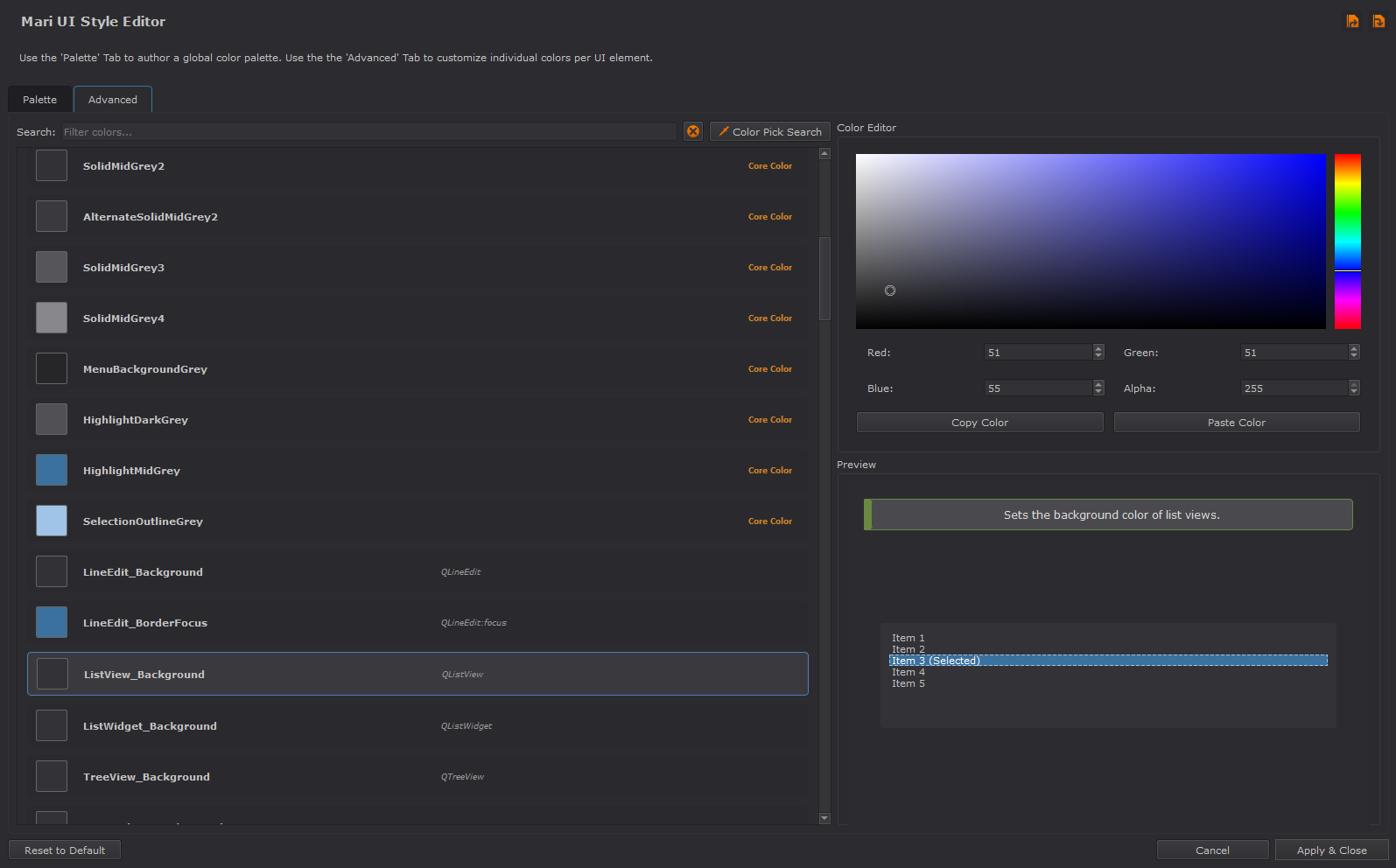Select the HighlightMidGrey color swatch
Screen dimensions: 1396x868
[x=52, y=470]
